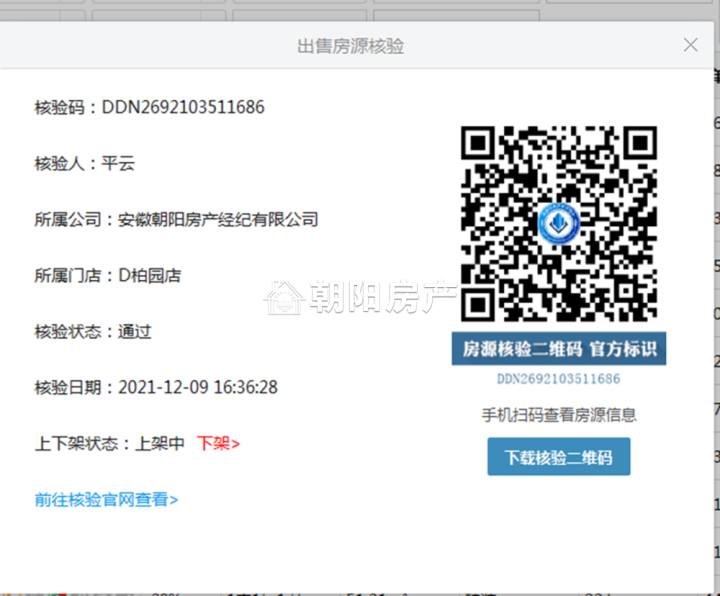Image resolution: width=720 pixels, height=596 pixels.
Task: Click the code DDN2692103511686 beneath the QR banner
Action: tap(559, 379)
